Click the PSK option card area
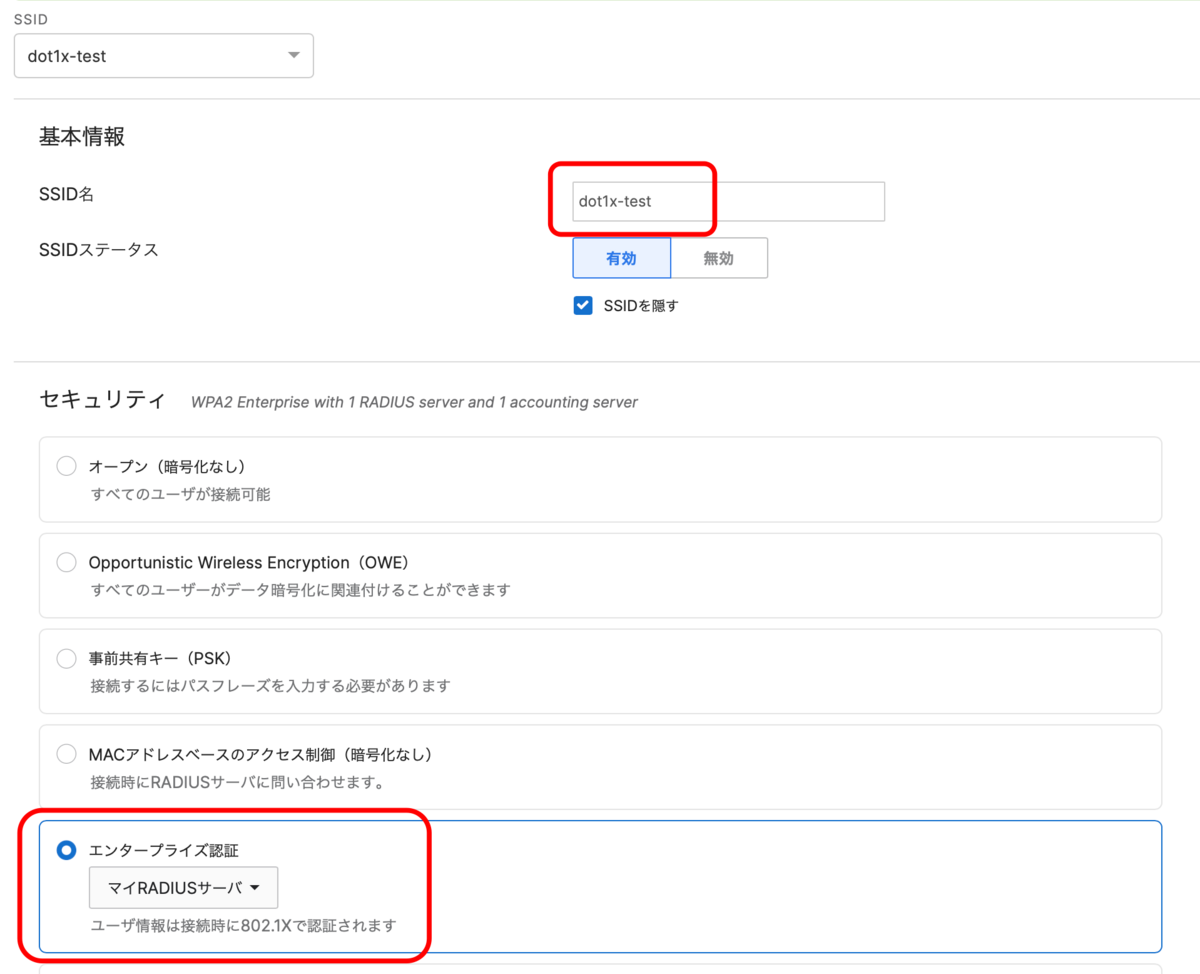 (600, 671)
